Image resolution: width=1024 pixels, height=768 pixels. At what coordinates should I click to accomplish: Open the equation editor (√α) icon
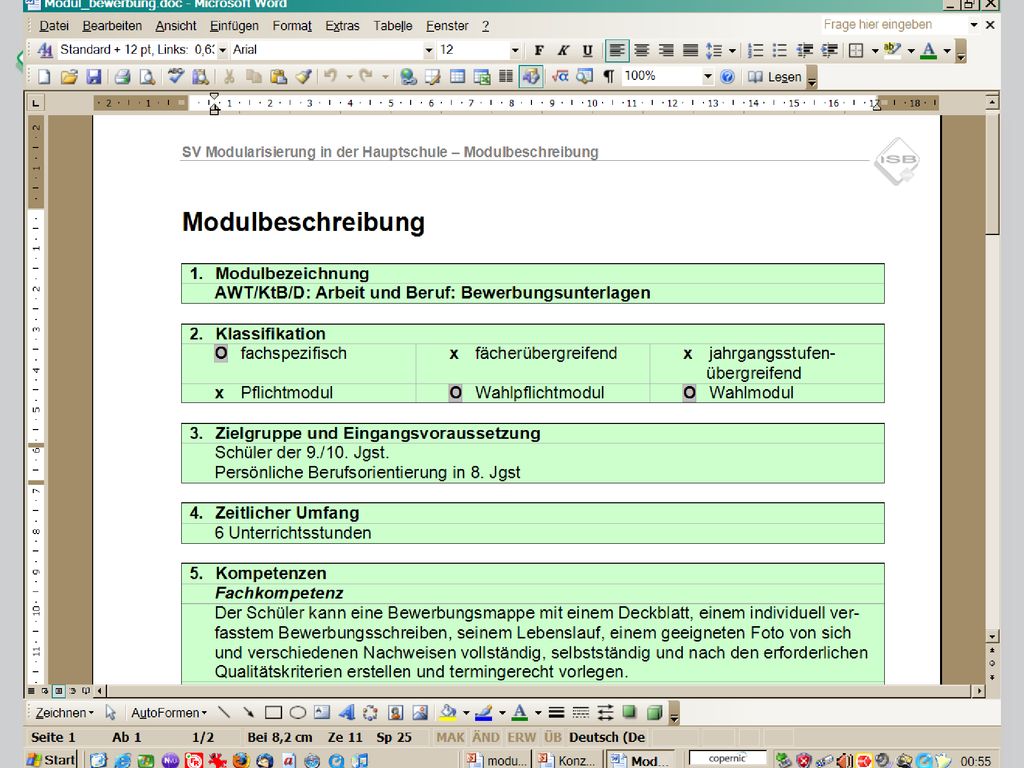(x=560, y=77)
